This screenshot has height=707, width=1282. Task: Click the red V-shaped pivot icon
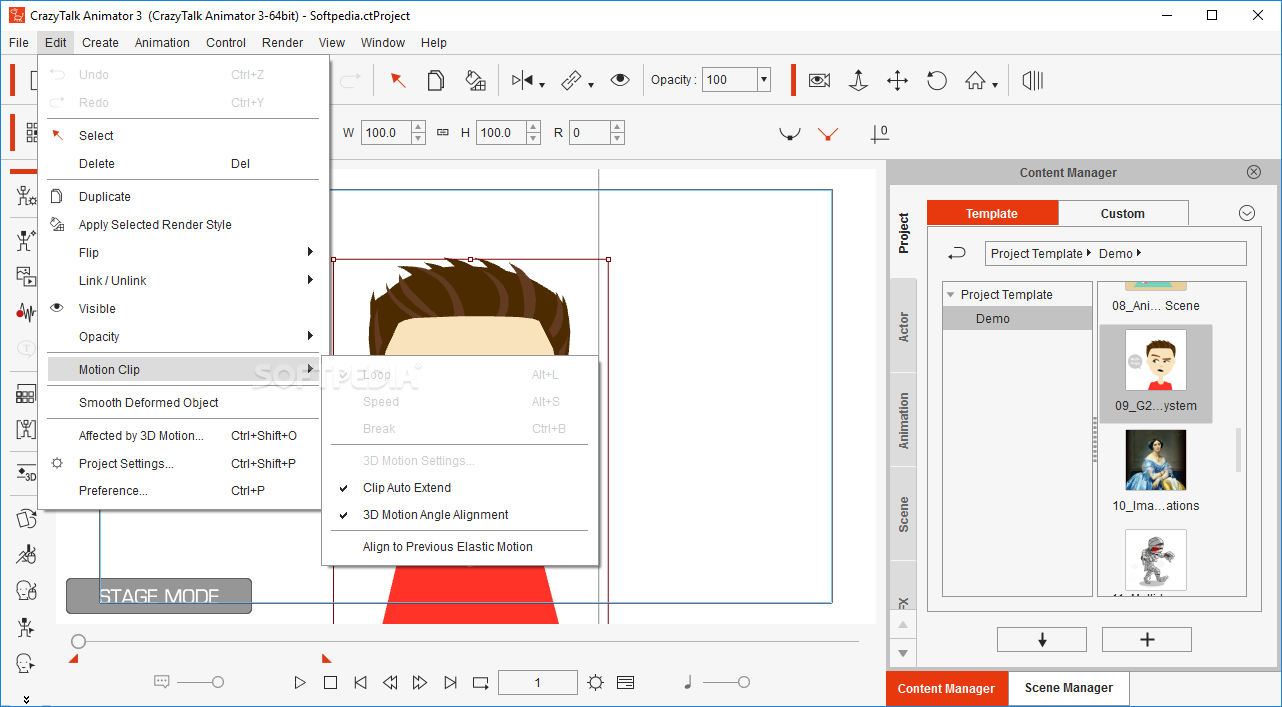point(827,133)
